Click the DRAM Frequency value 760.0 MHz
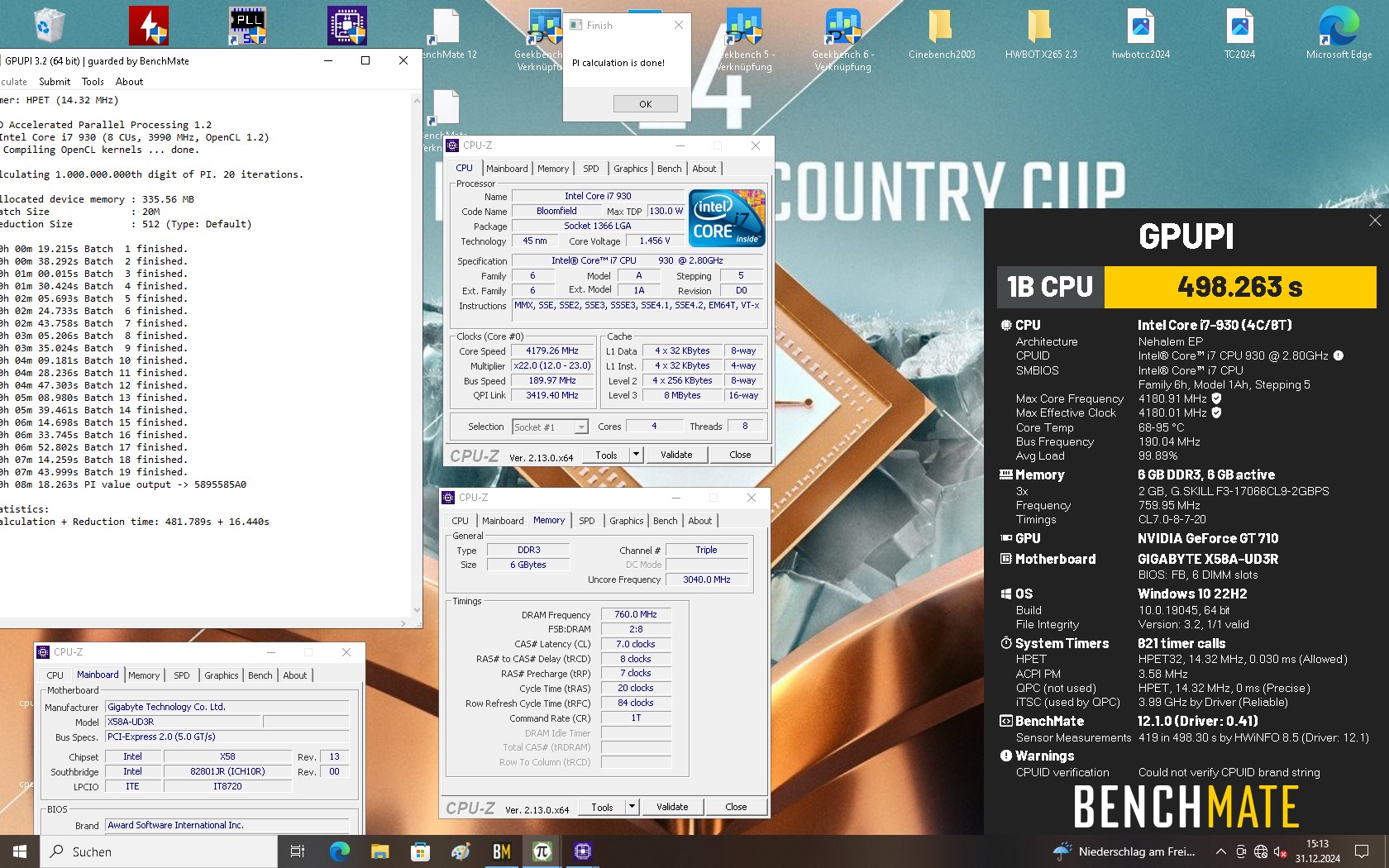Viewport: 1389px width, 868px height. pyautogui.click(x=636, y=615)
